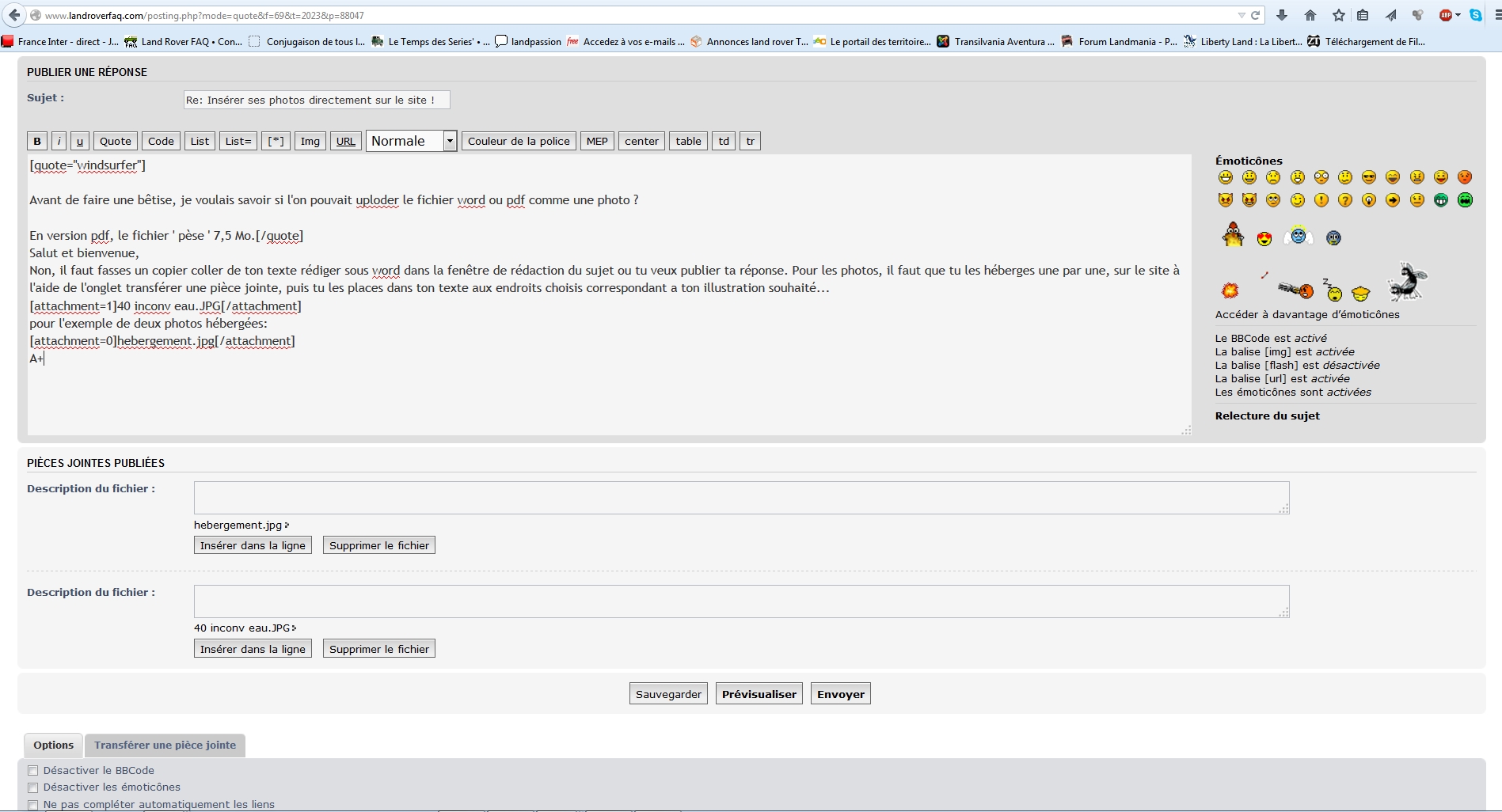Insert the question mark emoticon
The image size is (1502, 812).
point(1345,200)
